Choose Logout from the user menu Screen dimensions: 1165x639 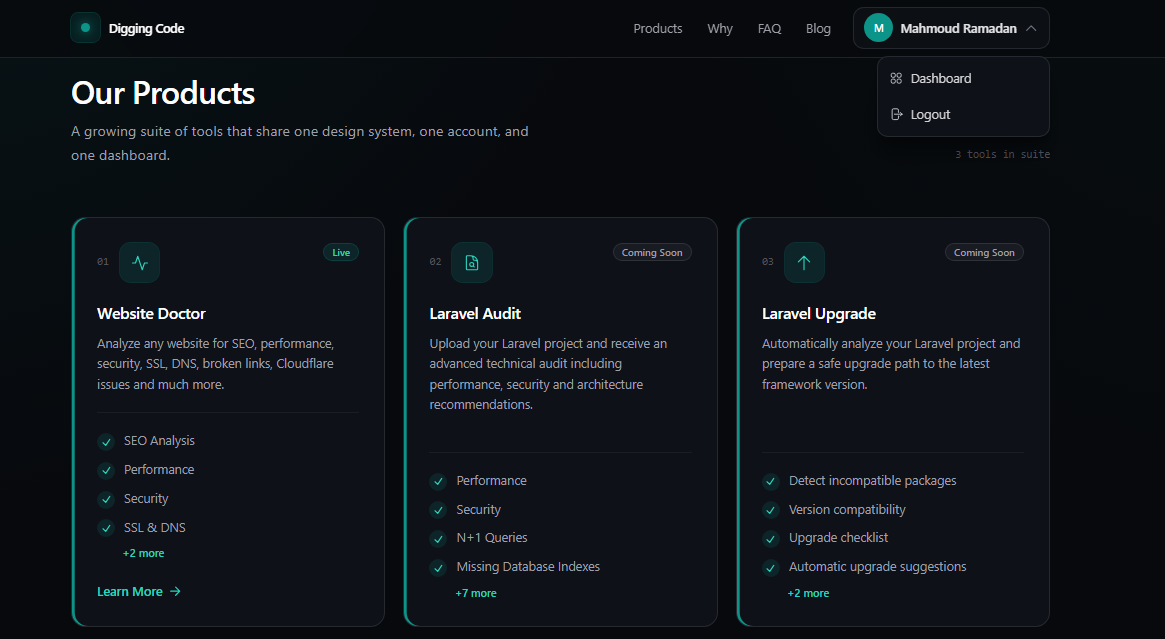963,114
